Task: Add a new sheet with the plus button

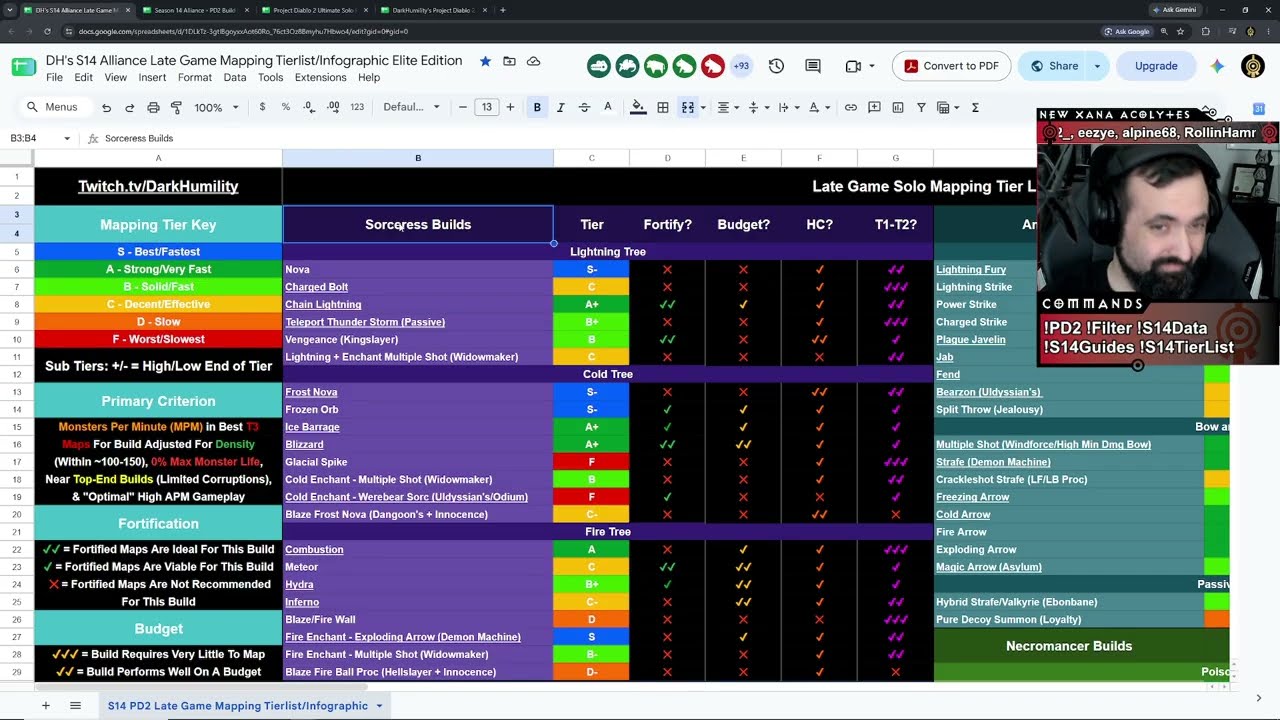Action: pos(45,706)
